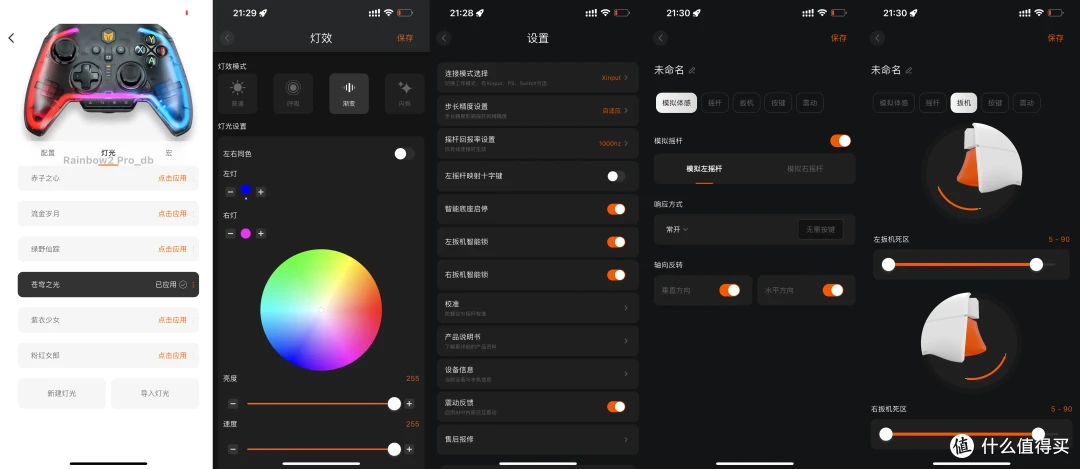Open 摇杆回报率设置 1000hz row

pyautogui.click(x=538, y=143)
